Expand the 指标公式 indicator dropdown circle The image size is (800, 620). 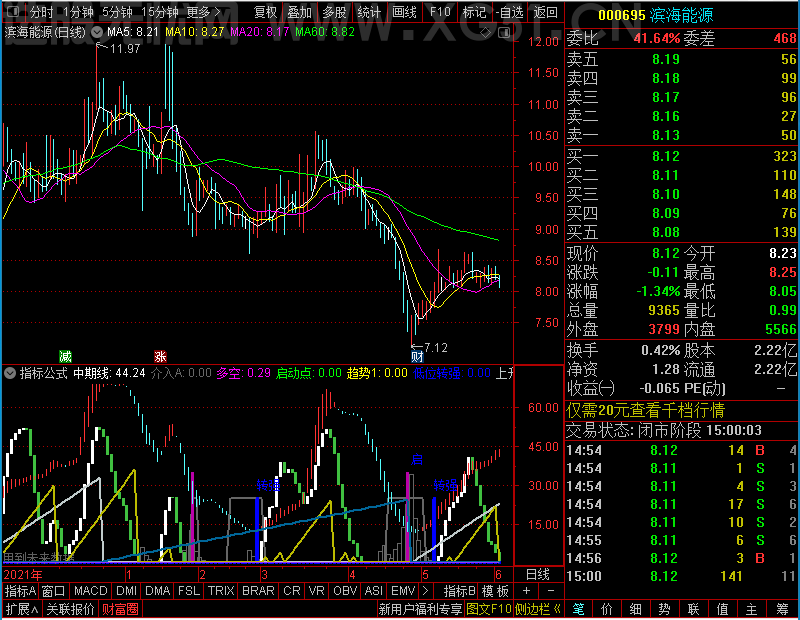(x=10, y=373)
